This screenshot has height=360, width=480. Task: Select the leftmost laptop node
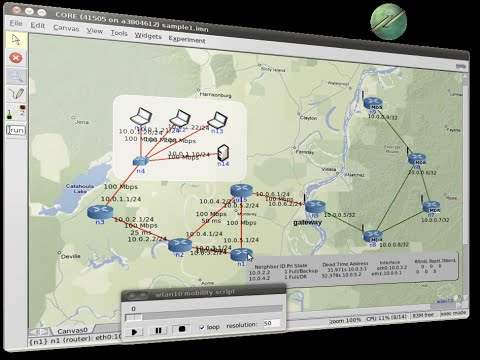(x=141, y=116)
